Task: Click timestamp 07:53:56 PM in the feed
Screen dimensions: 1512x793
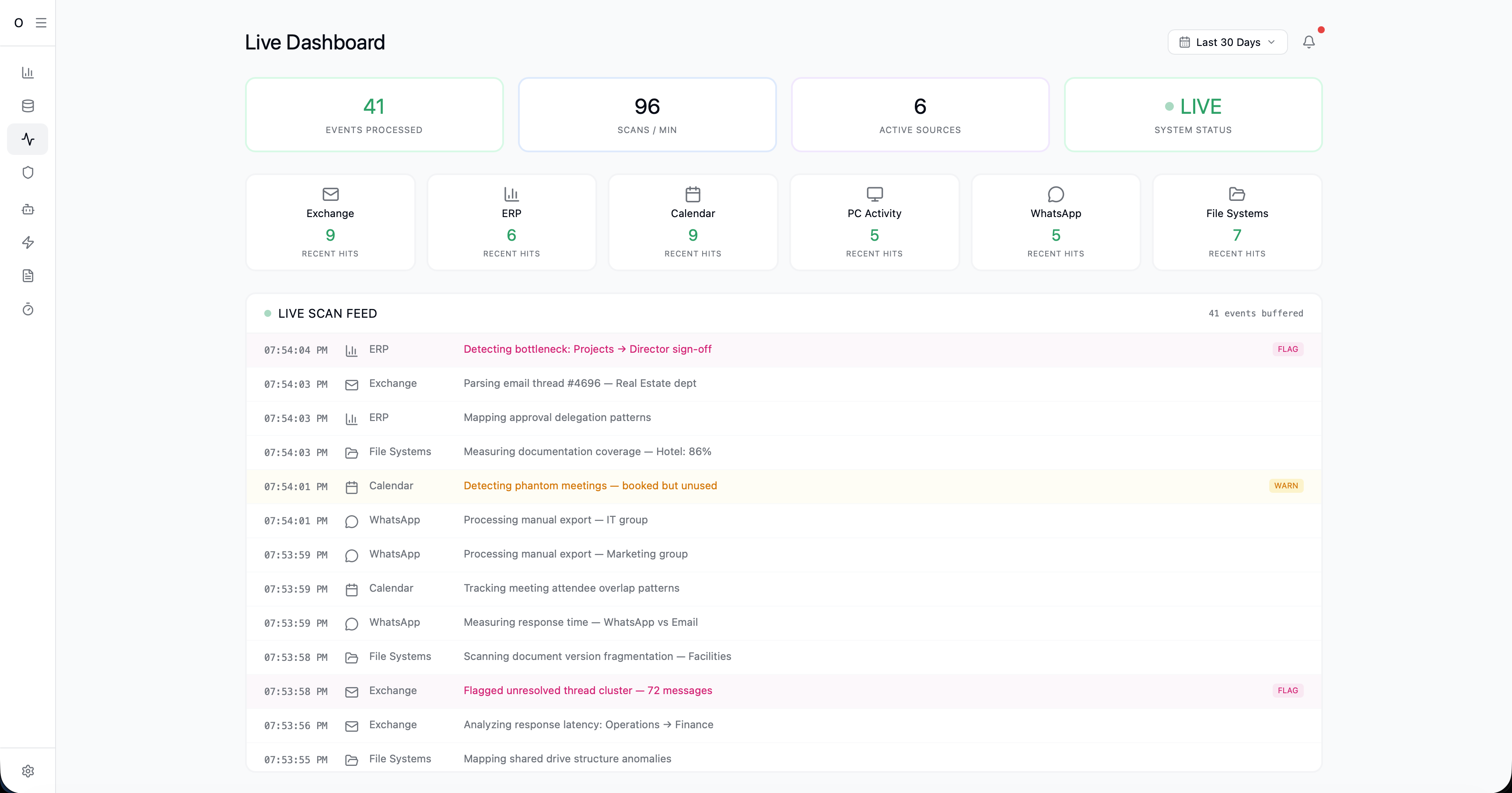Action: pyautogui.click(x=295, y=726)
